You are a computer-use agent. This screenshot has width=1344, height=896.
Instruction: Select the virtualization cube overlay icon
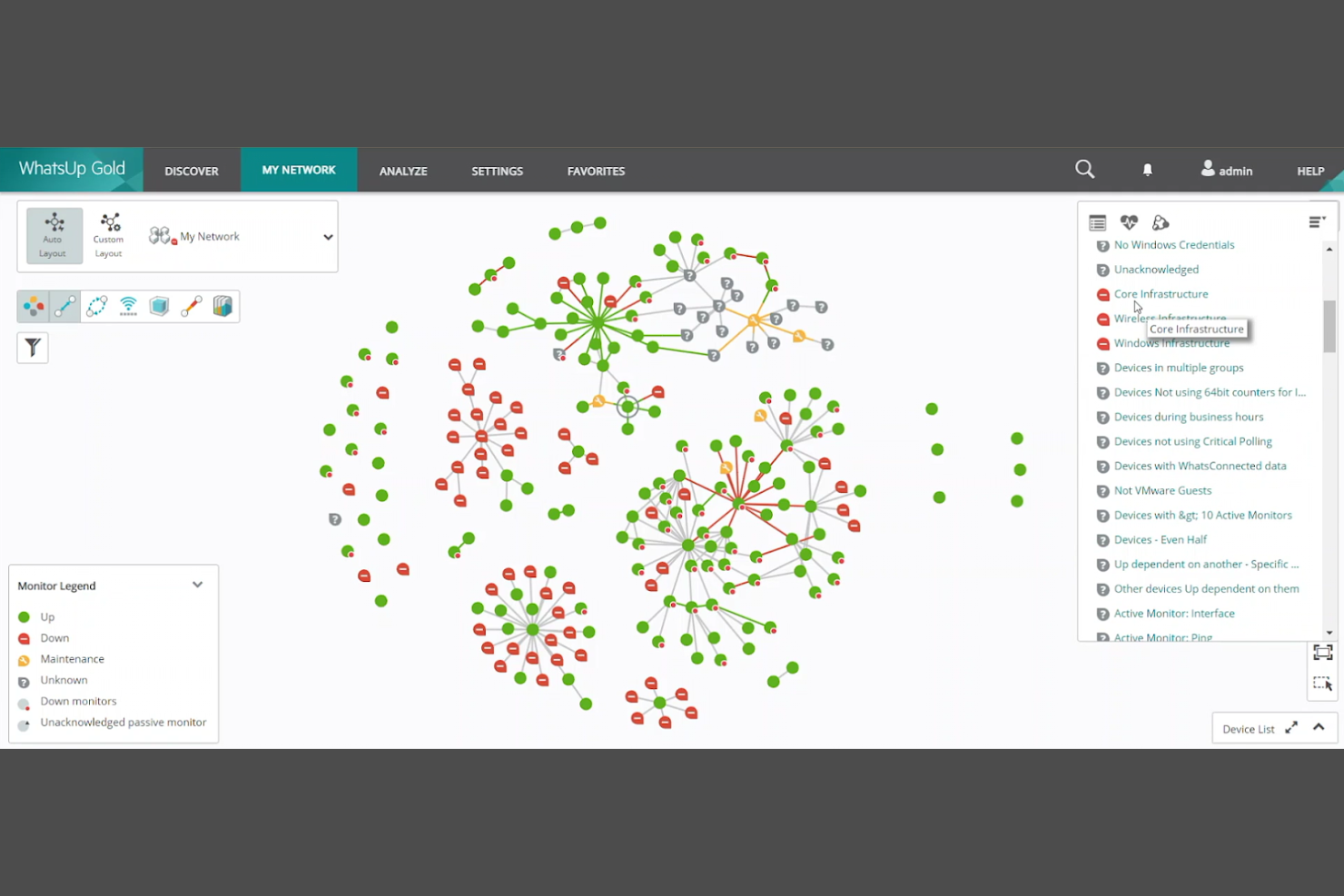point(159,306)
